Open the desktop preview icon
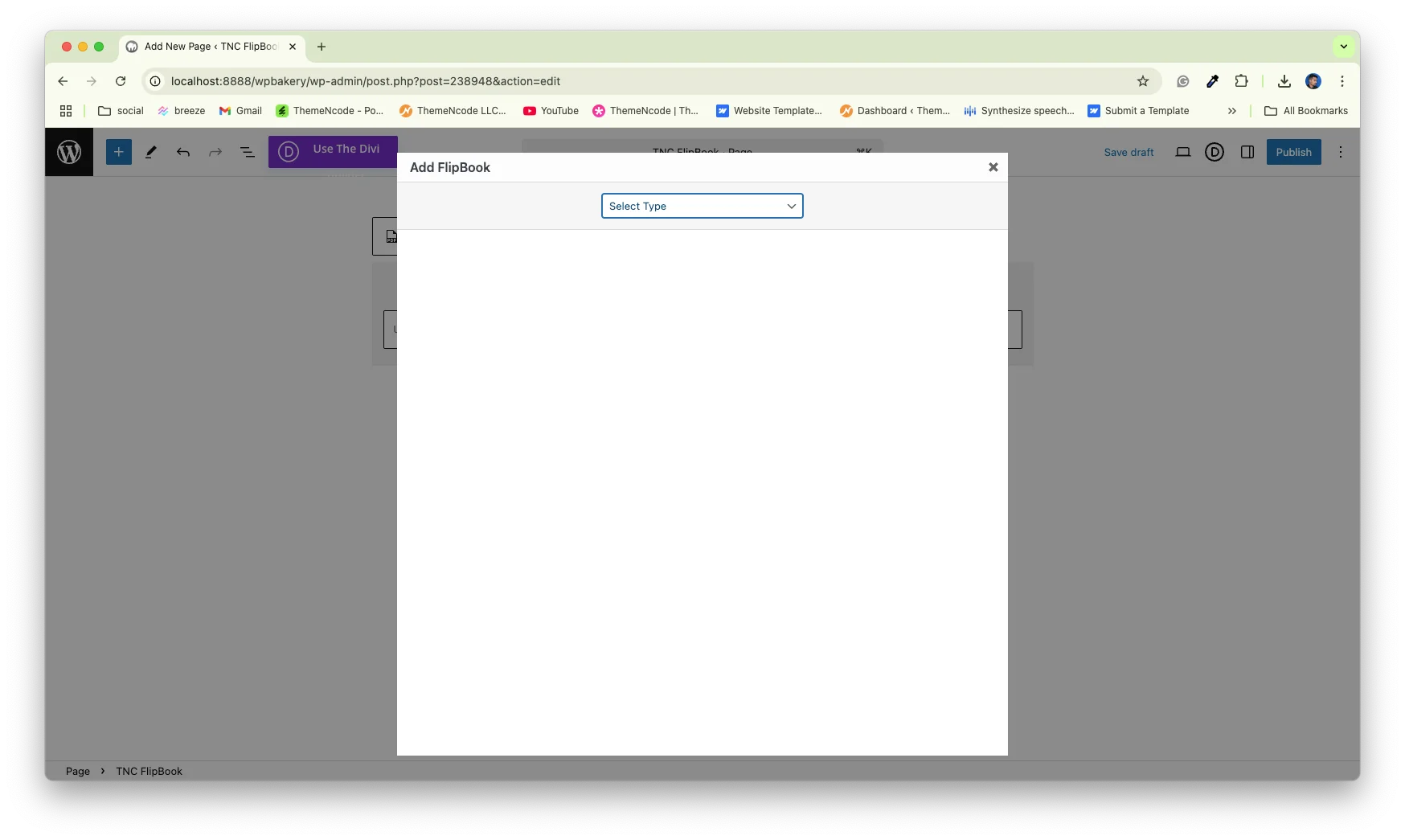This screenshot has width=1405, height=840. [1183, 152]
